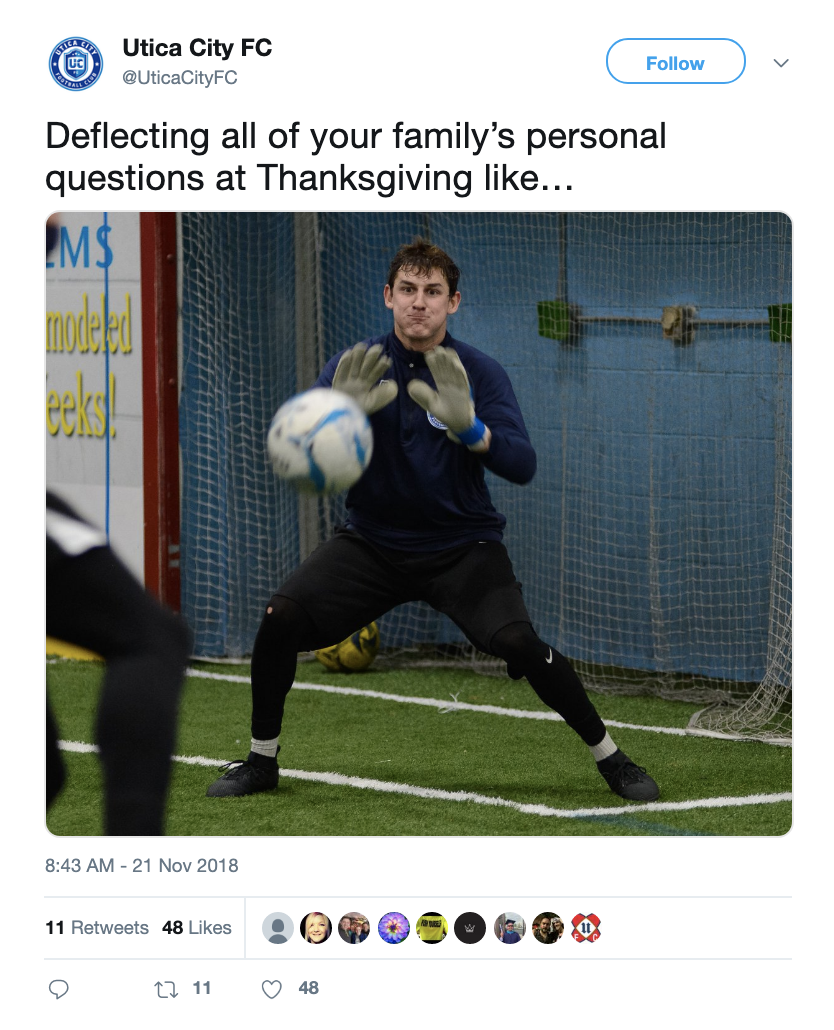Open the Utica City FC profile avatar
834x1030 pixels.
76,64
